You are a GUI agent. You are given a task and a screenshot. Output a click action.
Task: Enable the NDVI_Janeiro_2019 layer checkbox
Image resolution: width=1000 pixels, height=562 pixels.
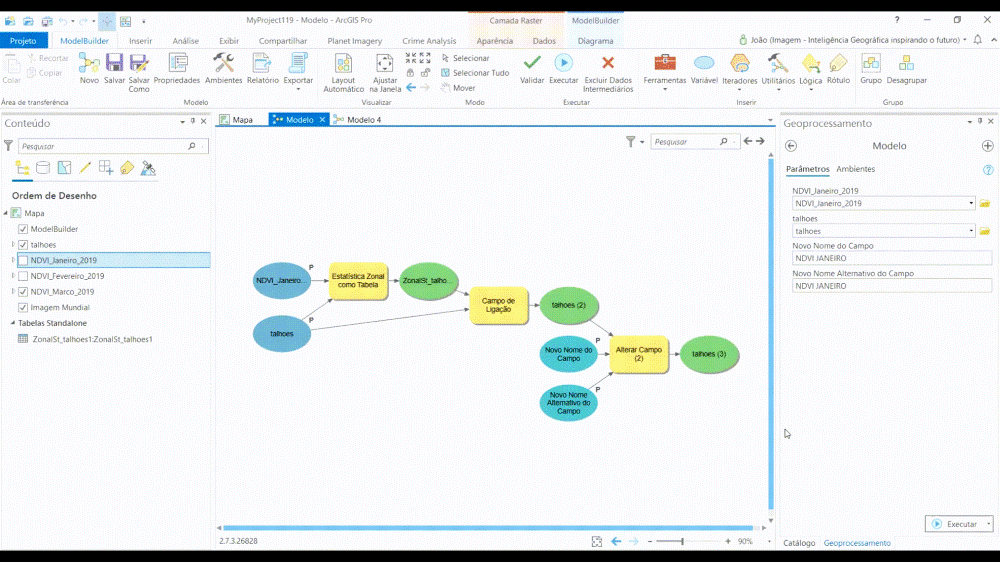(x=23, y=261)
